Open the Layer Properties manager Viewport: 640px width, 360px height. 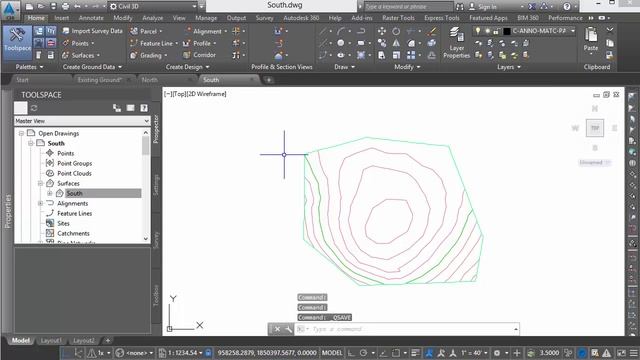[x=456, y=43]
